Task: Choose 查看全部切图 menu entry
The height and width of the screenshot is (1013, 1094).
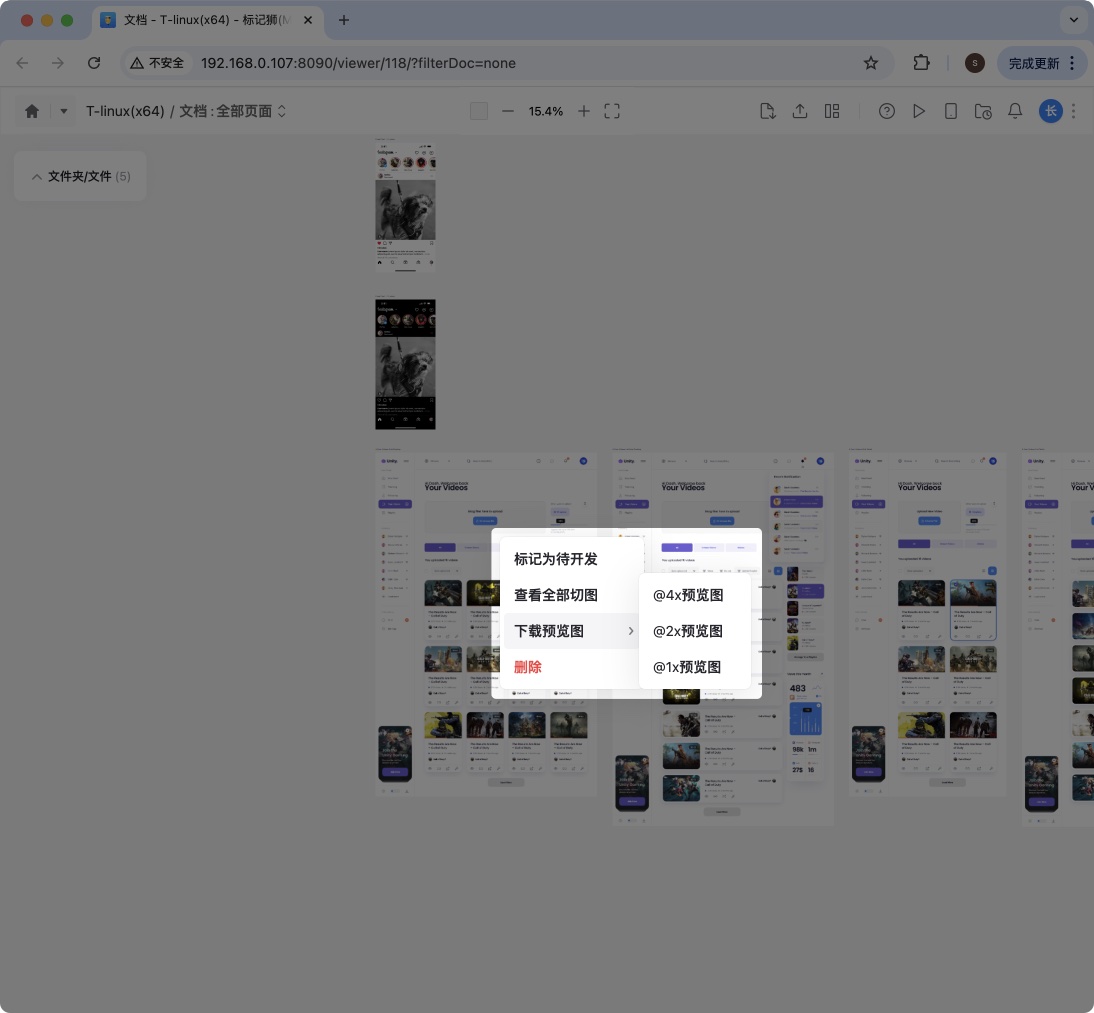Action: tap(556, 595)
